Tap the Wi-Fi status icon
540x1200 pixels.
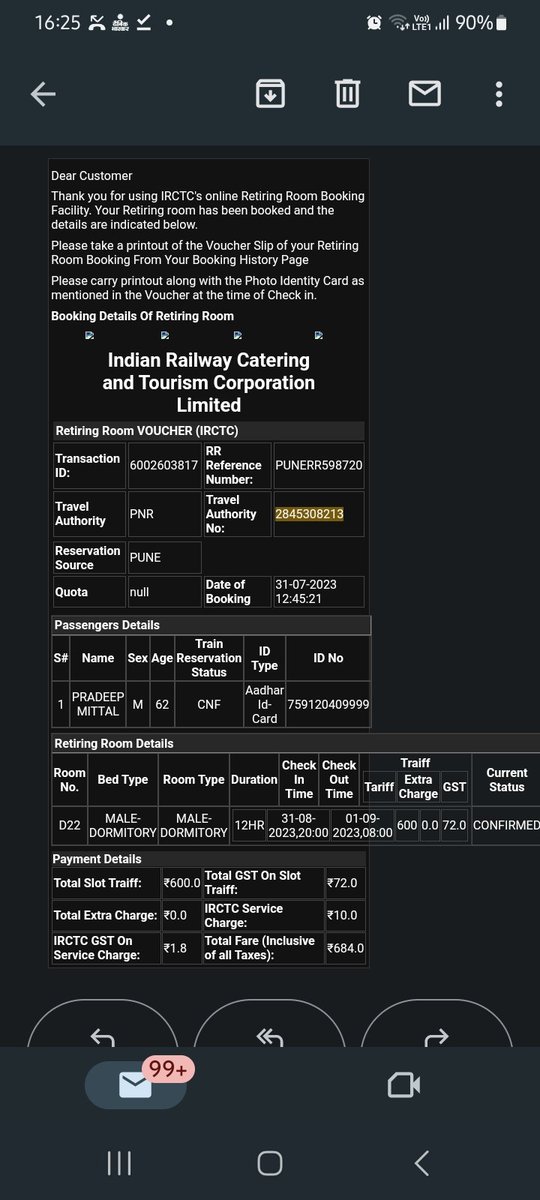tap(400, 22)
